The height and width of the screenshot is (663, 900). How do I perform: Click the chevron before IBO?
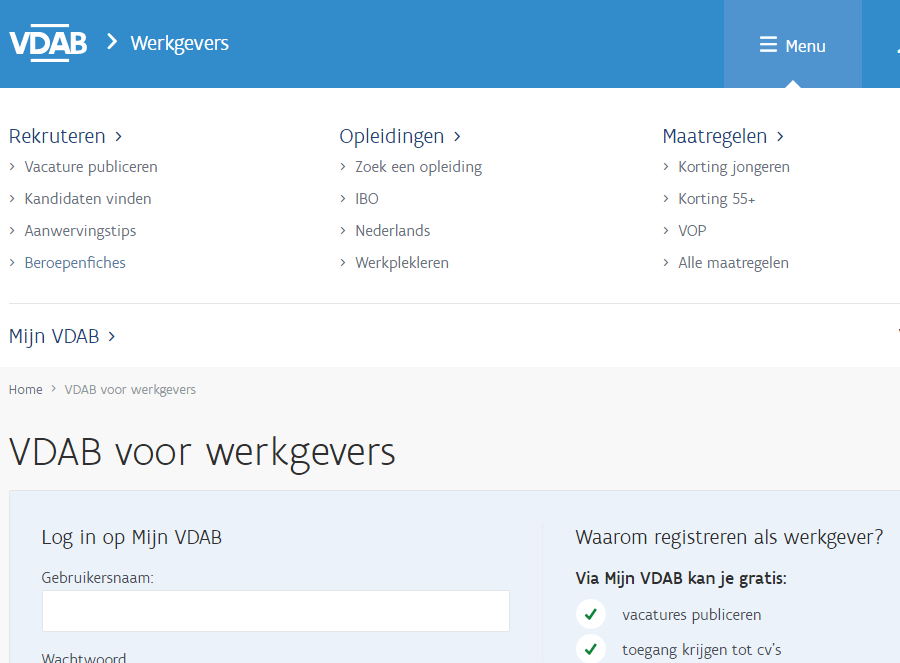[343, 199]
